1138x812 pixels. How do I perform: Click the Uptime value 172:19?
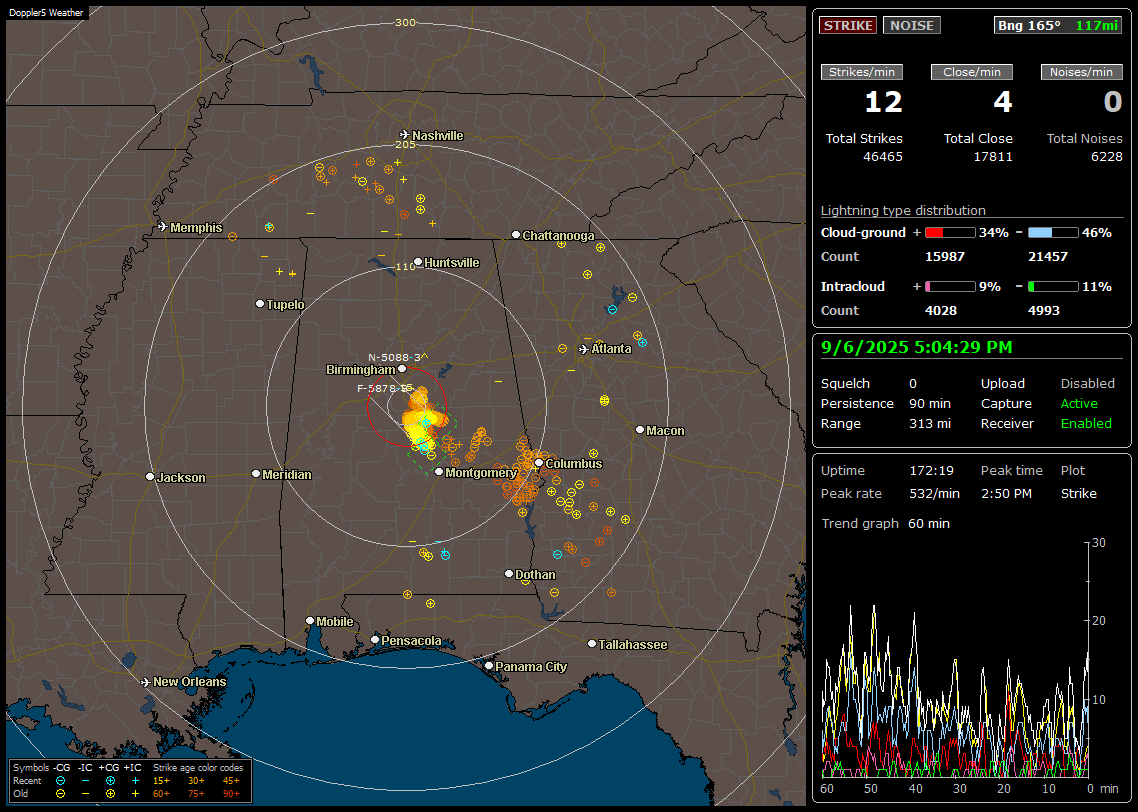click(931, 471)
